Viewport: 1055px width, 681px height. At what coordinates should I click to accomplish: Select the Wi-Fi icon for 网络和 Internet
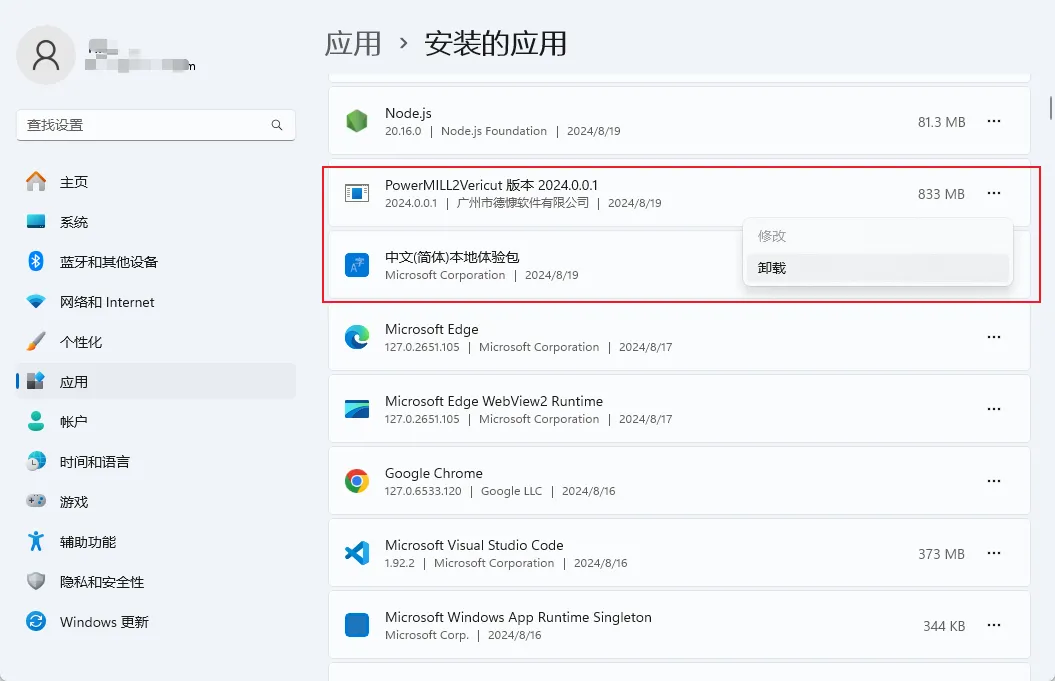(x=36, y=301)
